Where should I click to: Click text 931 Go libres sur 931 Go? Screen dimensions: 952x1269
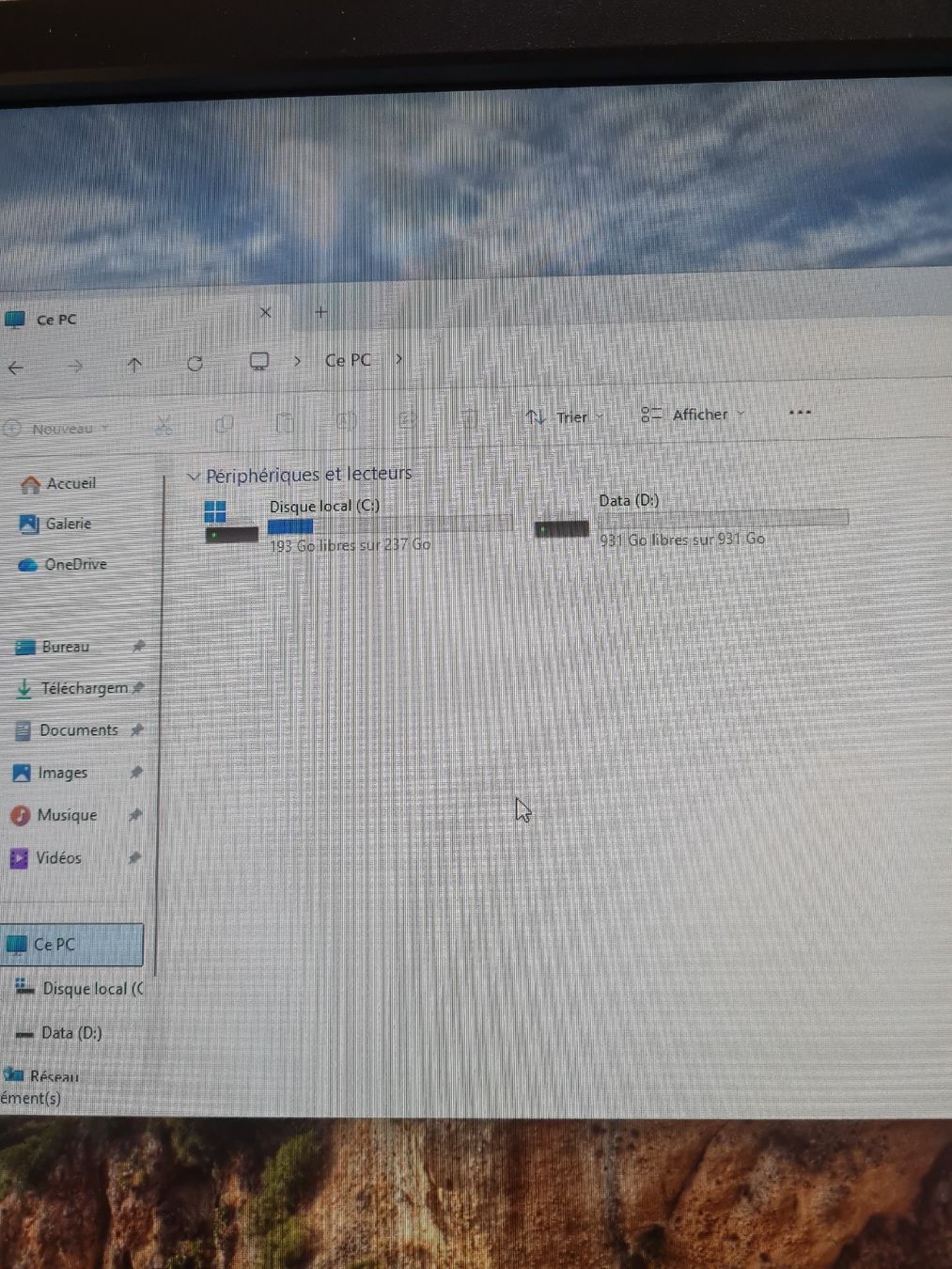682,540
